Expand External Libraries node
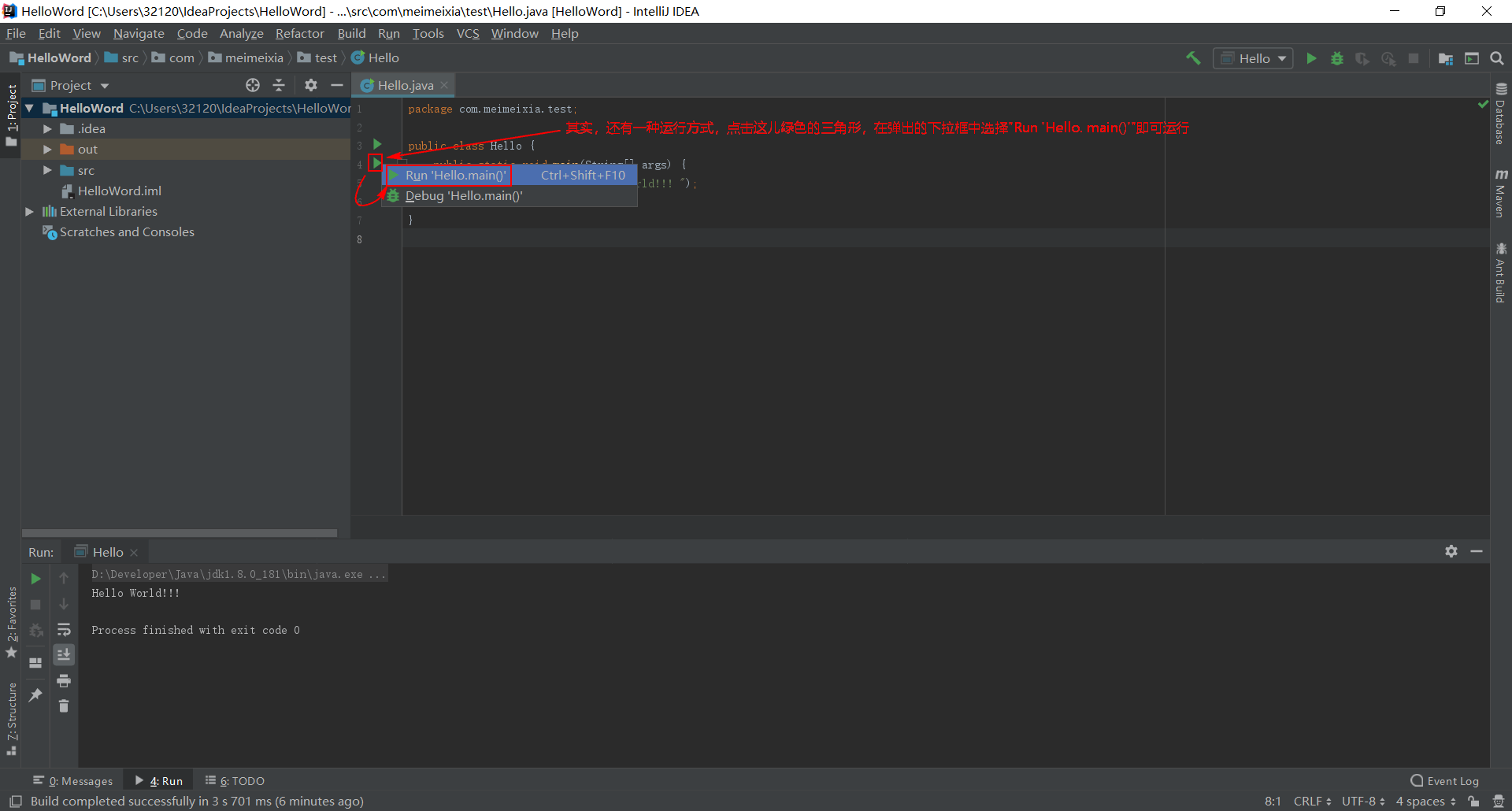Screen dimensions: 1512x811 pos(29,211)
